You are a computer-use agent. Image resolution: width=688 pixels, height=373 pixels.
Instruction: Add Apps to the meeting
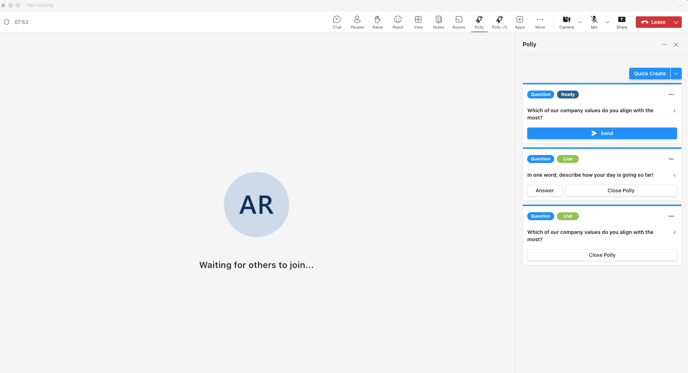point(520,22)
